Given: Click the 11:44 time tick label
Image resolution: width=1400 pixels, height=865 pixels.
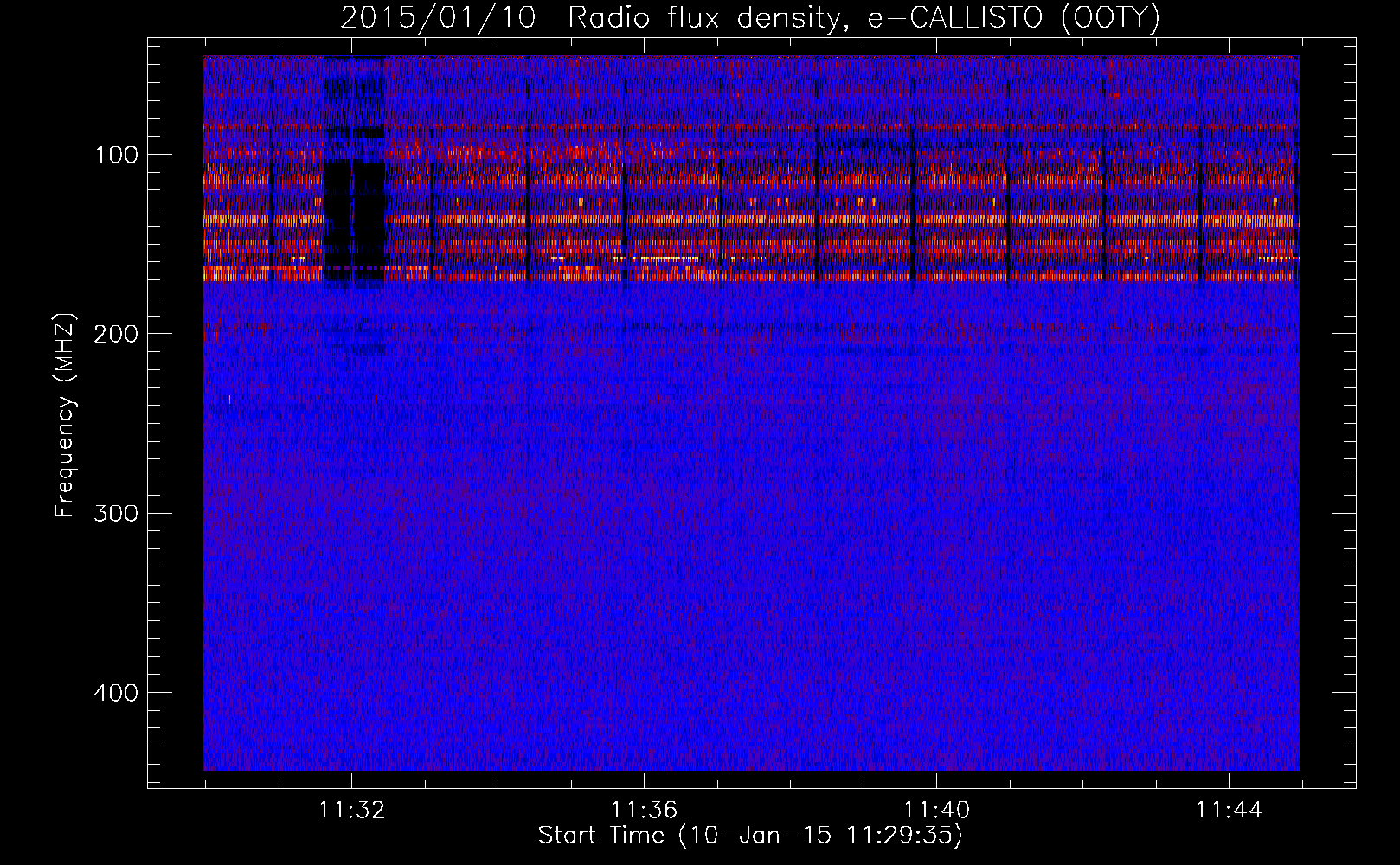Looking at the screenshot, I should [1229, 811].
